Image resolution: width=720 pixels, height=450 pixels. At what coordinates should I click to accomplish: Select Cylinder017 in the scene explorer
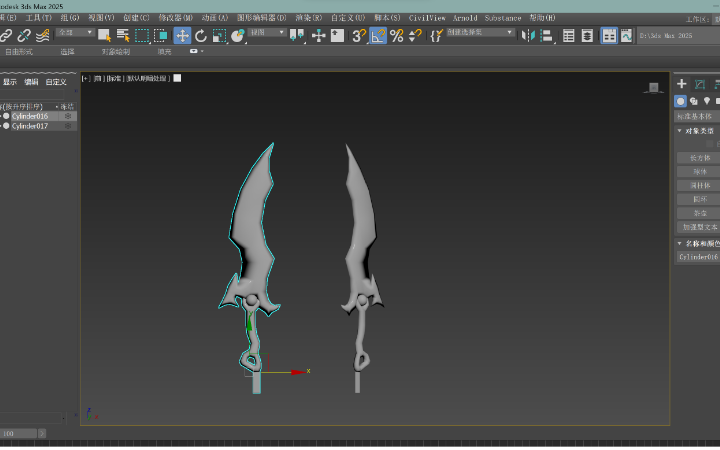[30, 126]
